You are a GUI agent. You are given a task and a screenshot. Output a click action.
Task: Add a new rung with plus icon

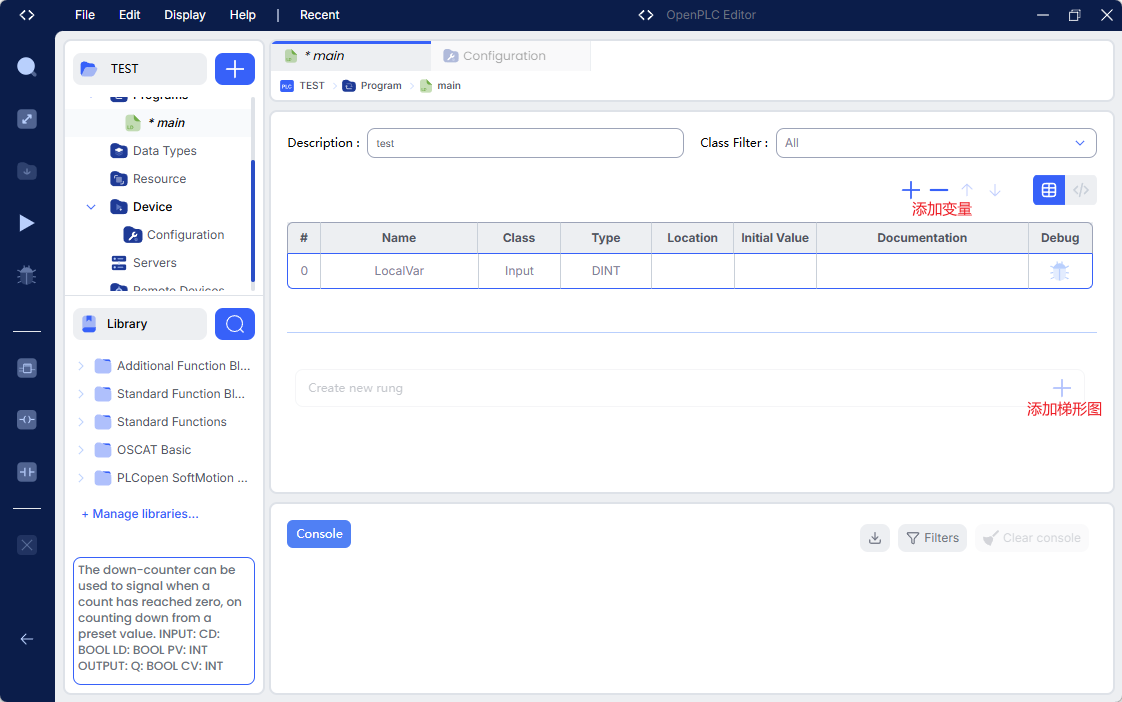(1062, 388)
